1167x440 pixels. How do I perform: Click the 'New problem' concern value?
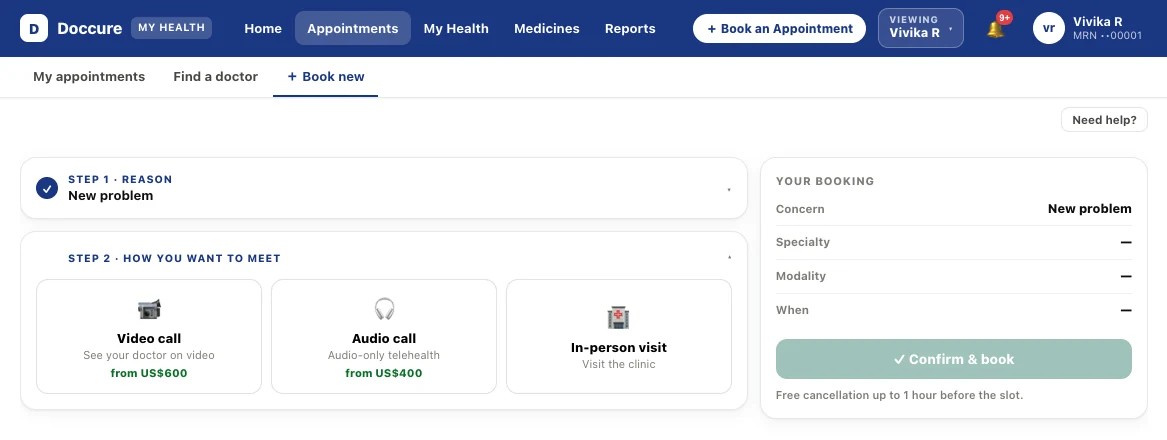1090,209
